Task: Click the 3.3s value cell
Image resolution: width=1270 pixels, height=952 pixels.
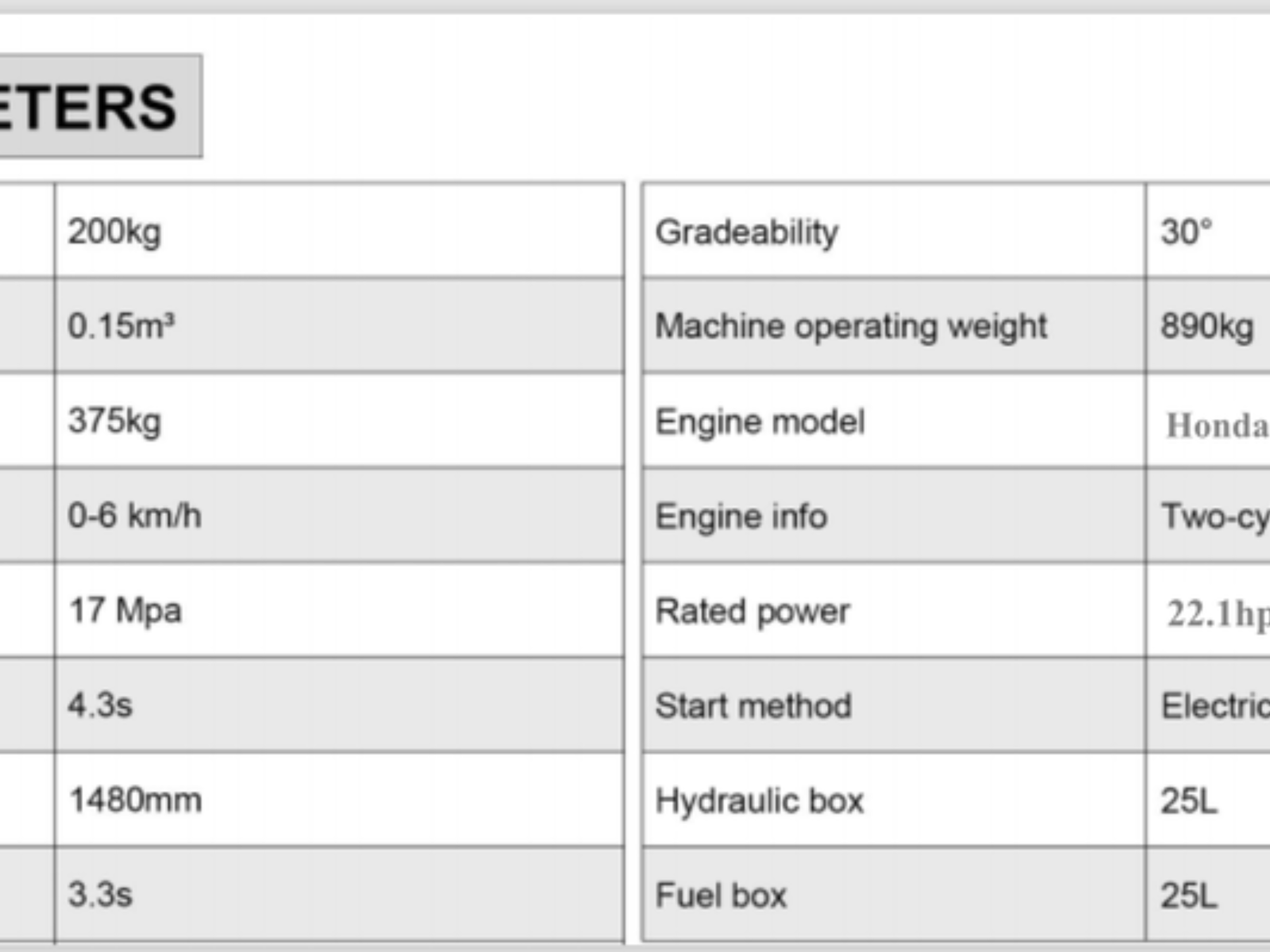Action: [x=100, y=894]
